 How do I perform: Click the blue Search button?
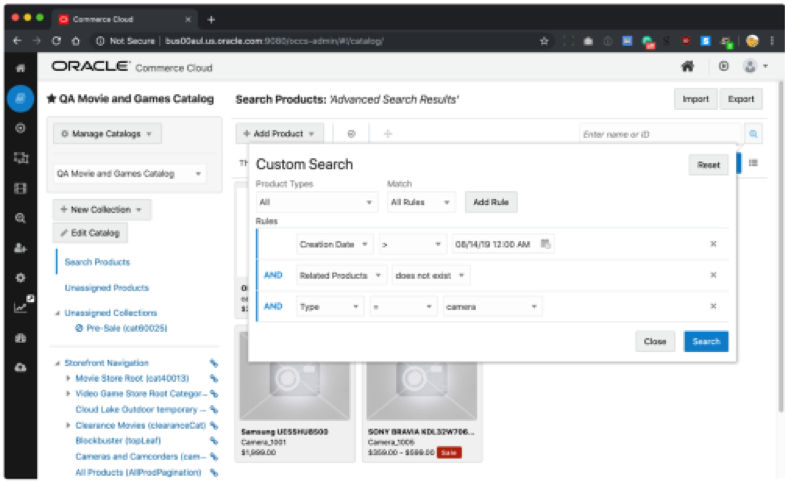706,342
